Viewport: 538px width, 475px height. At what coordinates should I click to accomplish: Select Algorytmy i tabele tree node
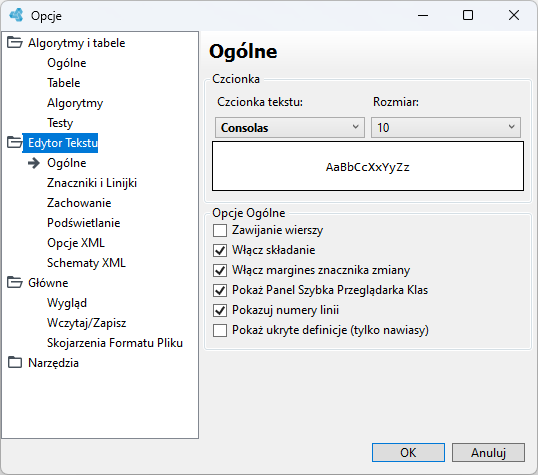(x=77, y=43)
